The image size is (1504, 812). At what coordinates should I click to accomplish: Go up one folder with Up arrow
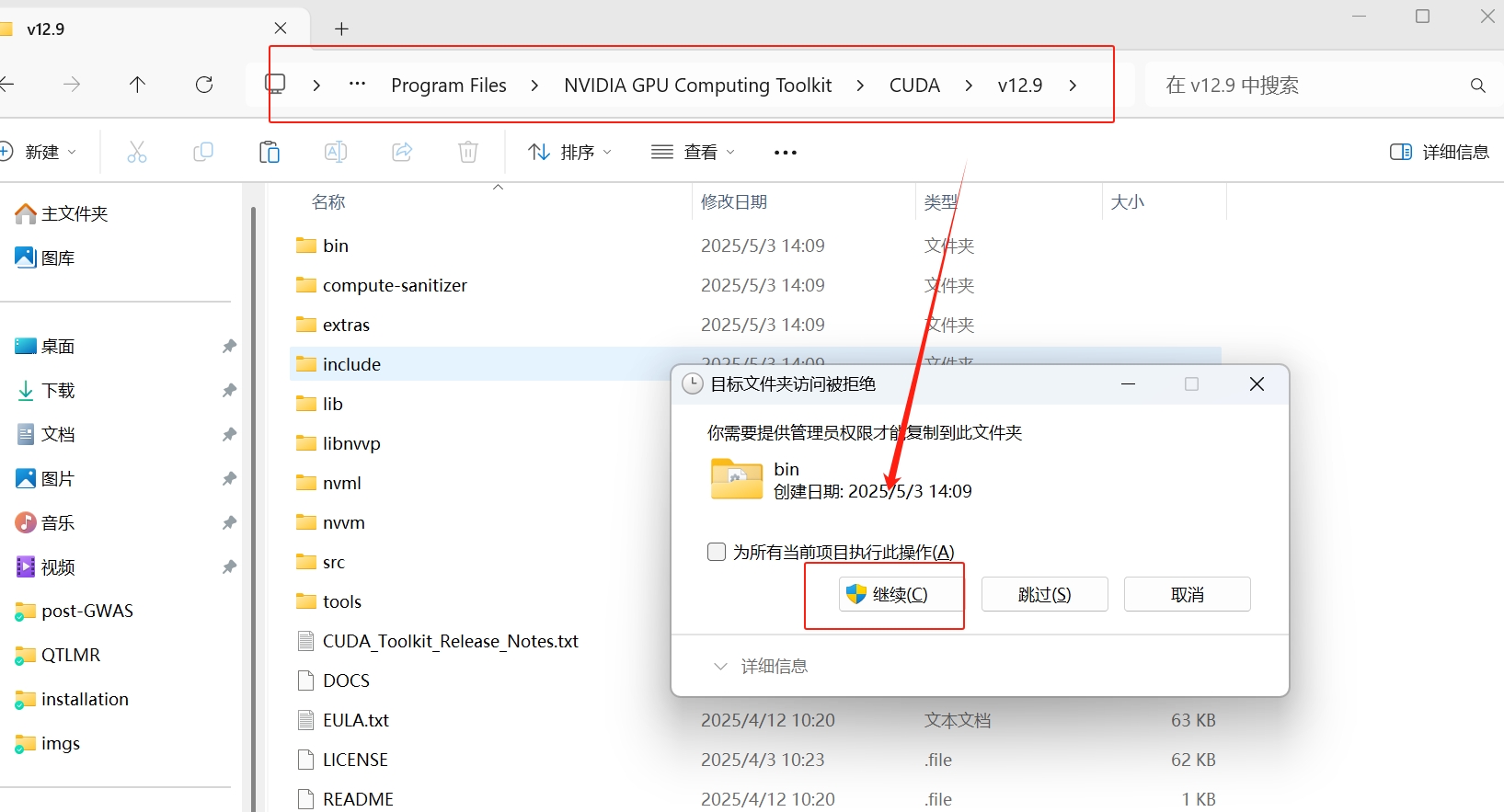click(x=137, y=85)
